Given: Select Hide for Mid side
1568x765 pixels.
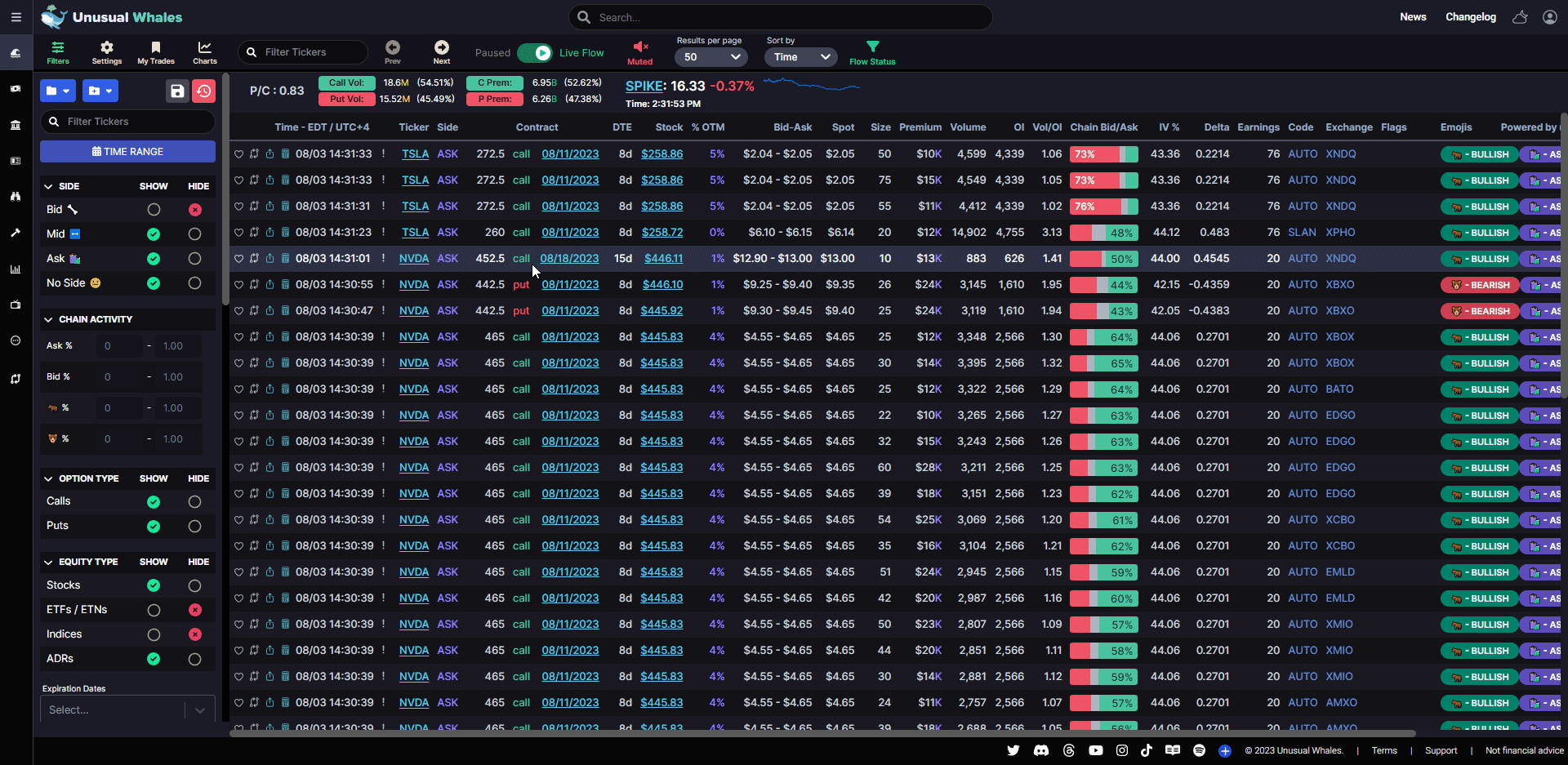Looking at the screenshot, I should (194, 234).
